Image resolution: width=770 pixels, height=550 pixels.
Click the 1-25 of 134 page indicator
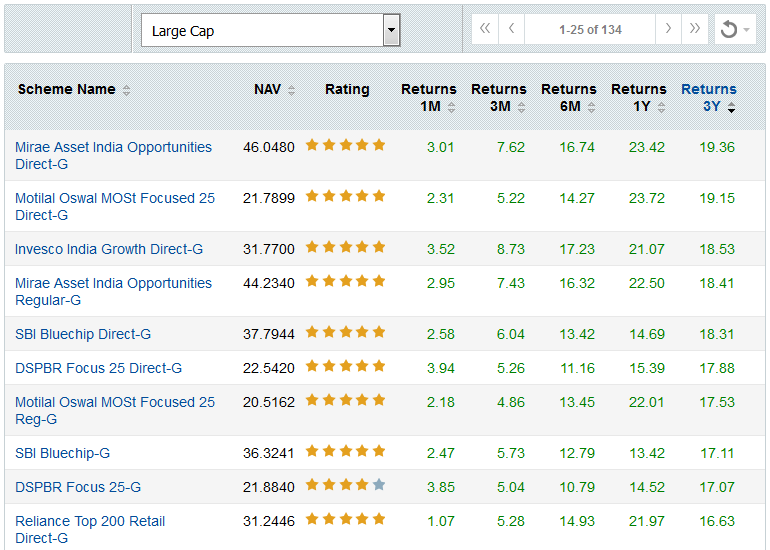click(x=590, y=29)
